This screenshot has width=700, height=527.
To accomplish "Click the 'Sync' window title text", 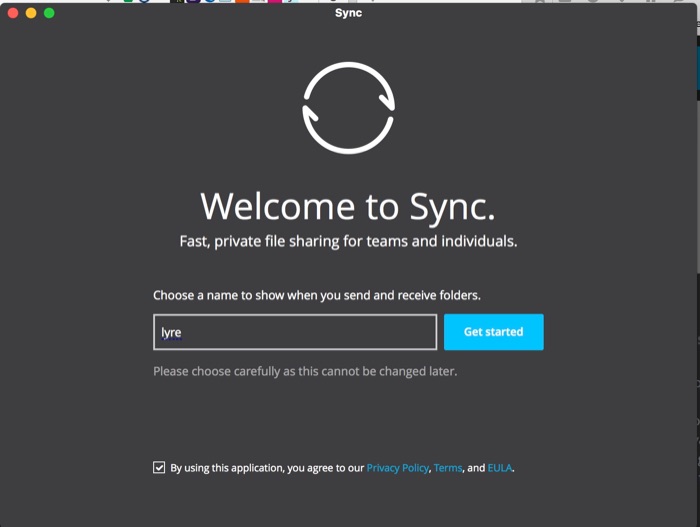I will coord(348,13).
